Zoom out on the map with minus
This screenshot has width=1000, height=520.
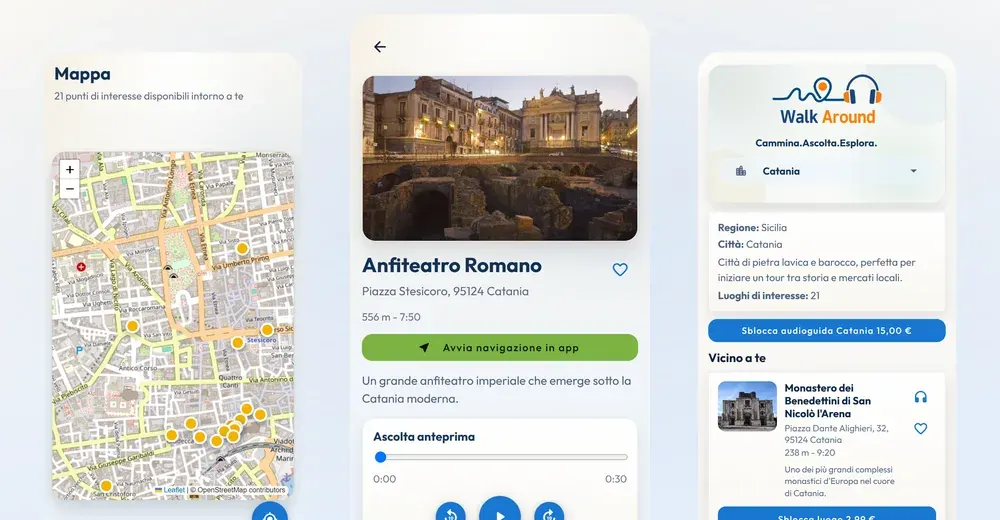70,188
